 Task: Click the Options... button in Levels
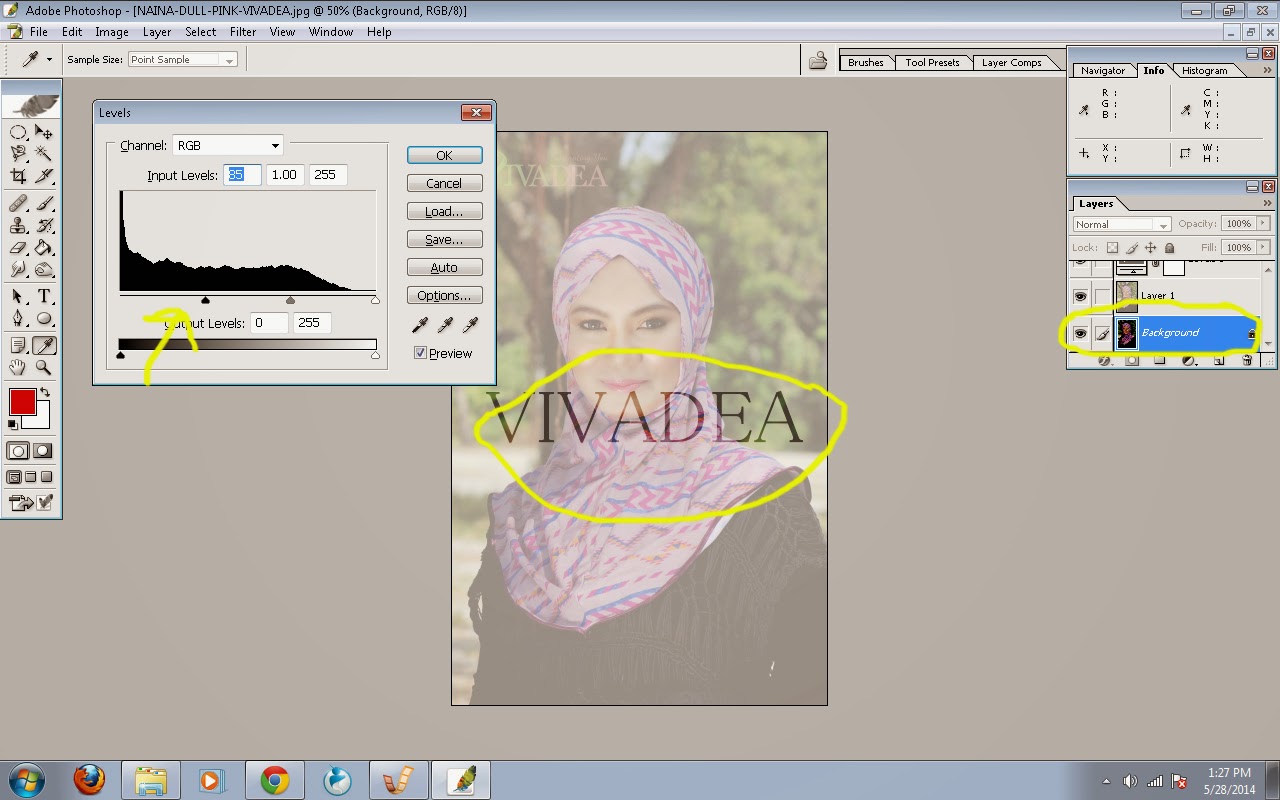tap(444, 295)
